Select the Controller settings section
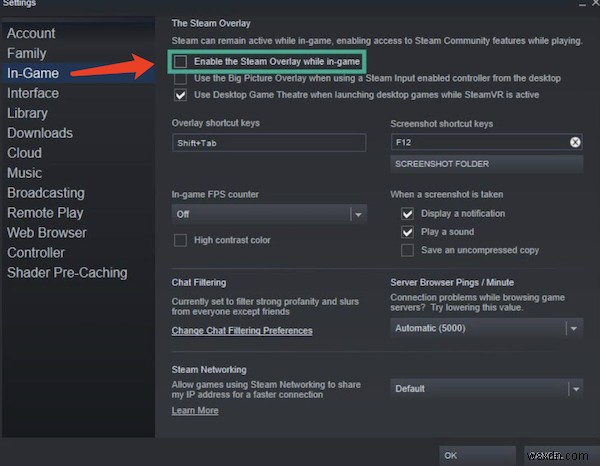Viewport: 600px width, 466px height. 36,253
